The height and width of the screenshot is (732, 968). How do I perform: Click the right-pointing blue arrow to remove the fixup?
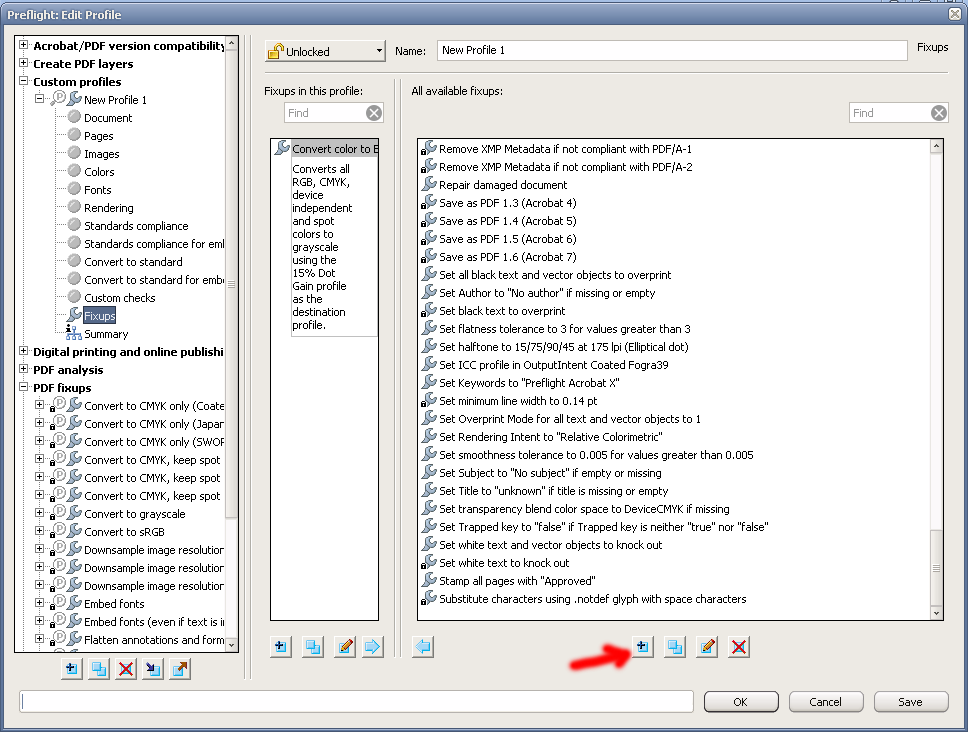373,647
